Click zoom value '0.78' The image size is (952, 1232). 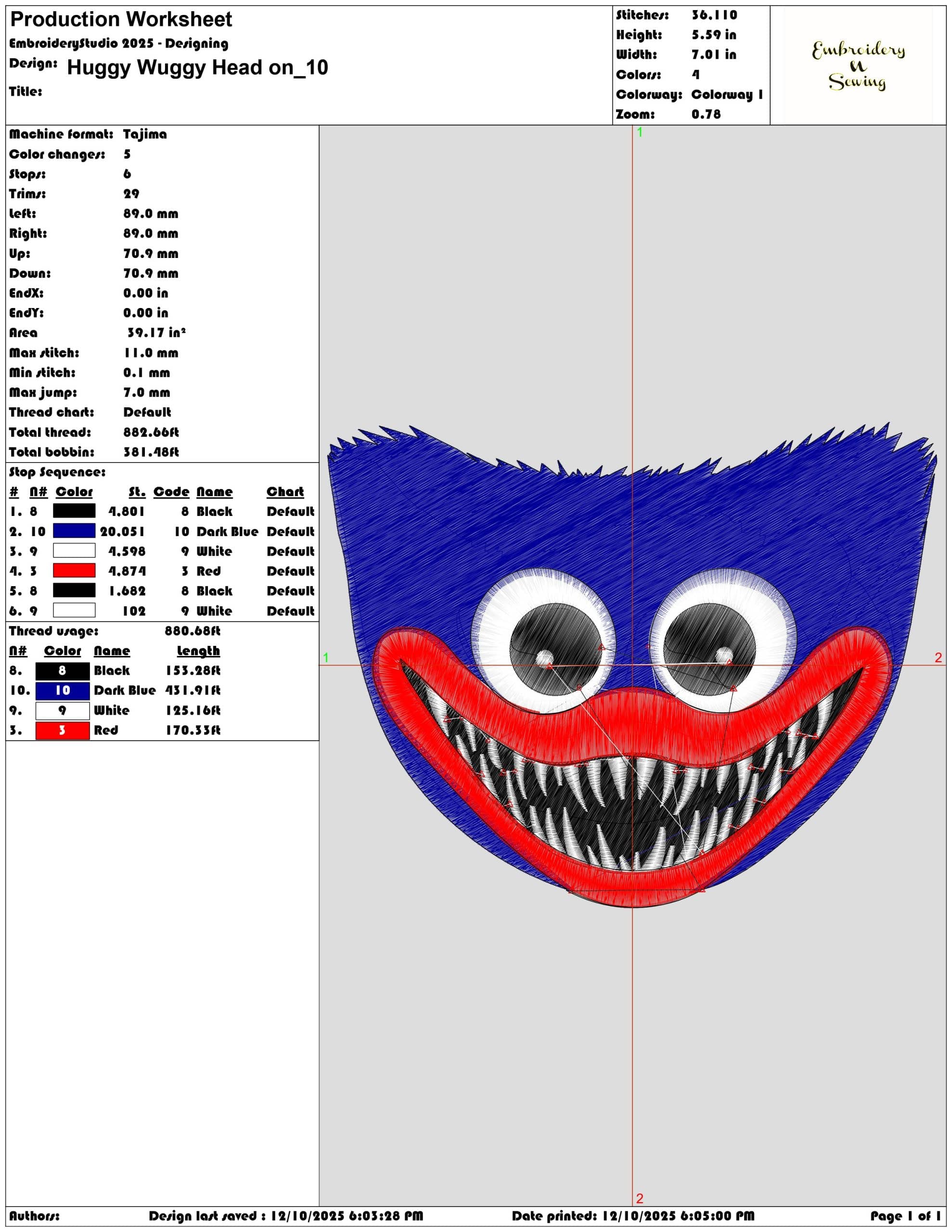pos(707,114)
